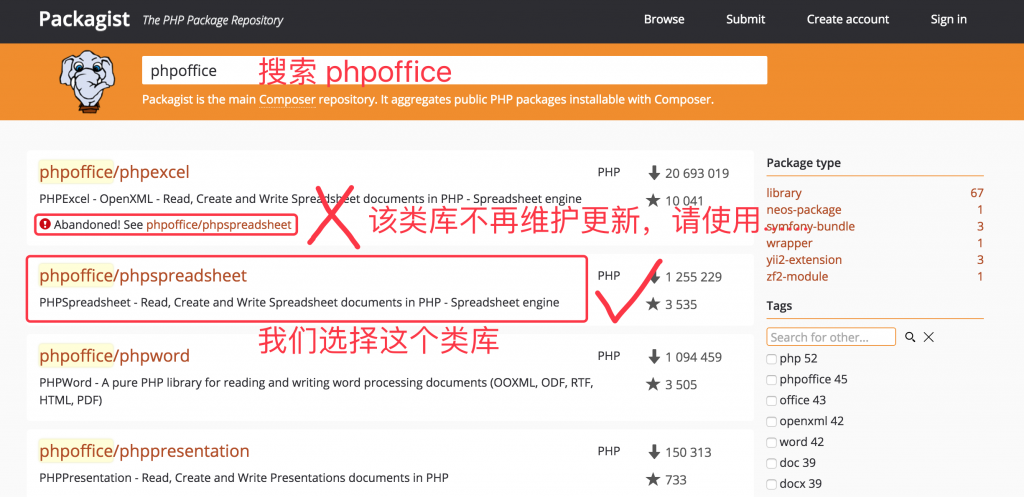The width and height of the screenshot is (1024, 497).
Task: Click download arrow icon for phpoffice/phppresentation
Action: pos(654,452)
